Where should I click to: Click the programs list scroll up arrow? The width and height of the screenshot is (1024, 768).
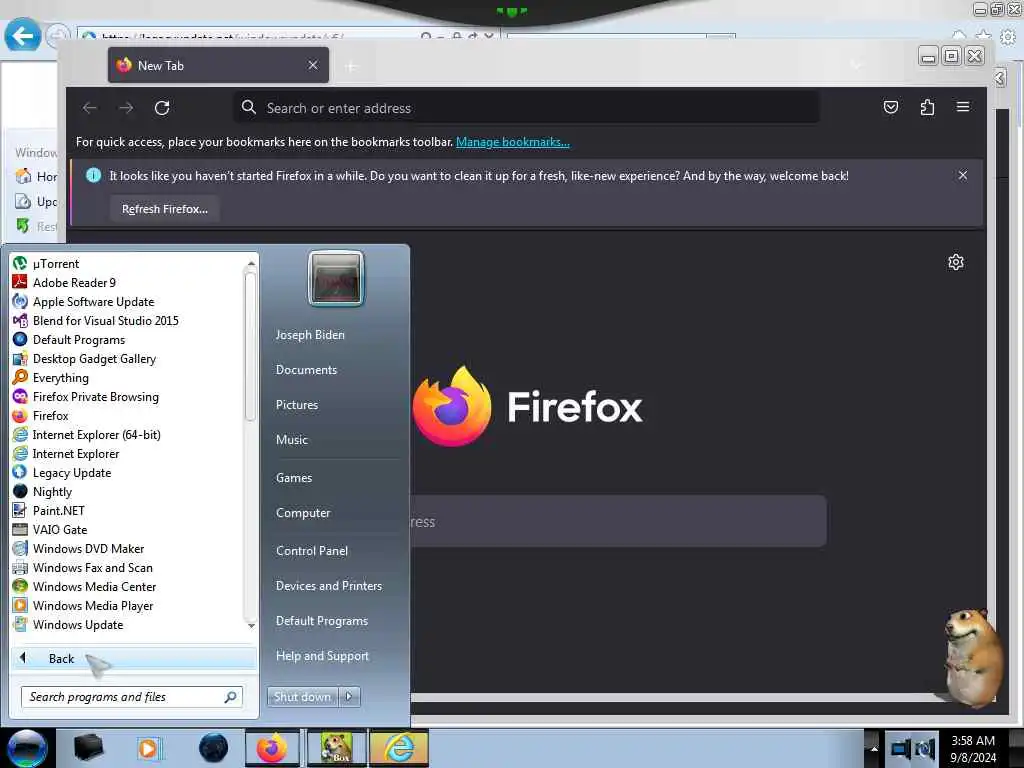tap(251, 264)
